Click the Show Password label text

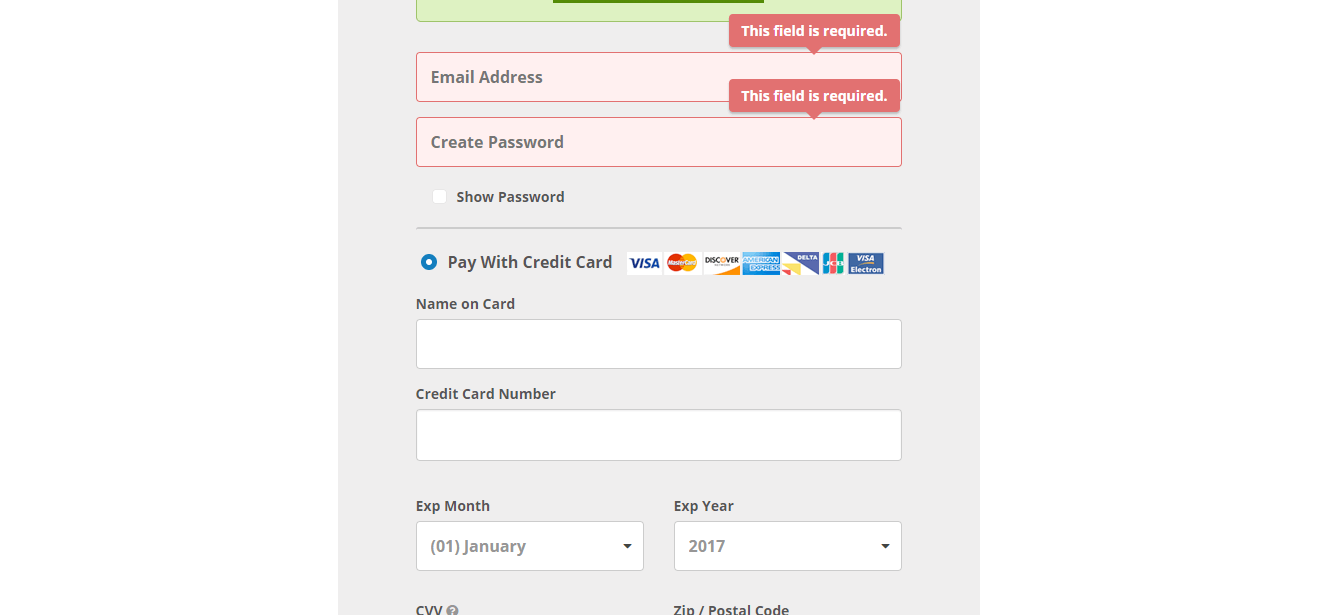click(510, 197)
